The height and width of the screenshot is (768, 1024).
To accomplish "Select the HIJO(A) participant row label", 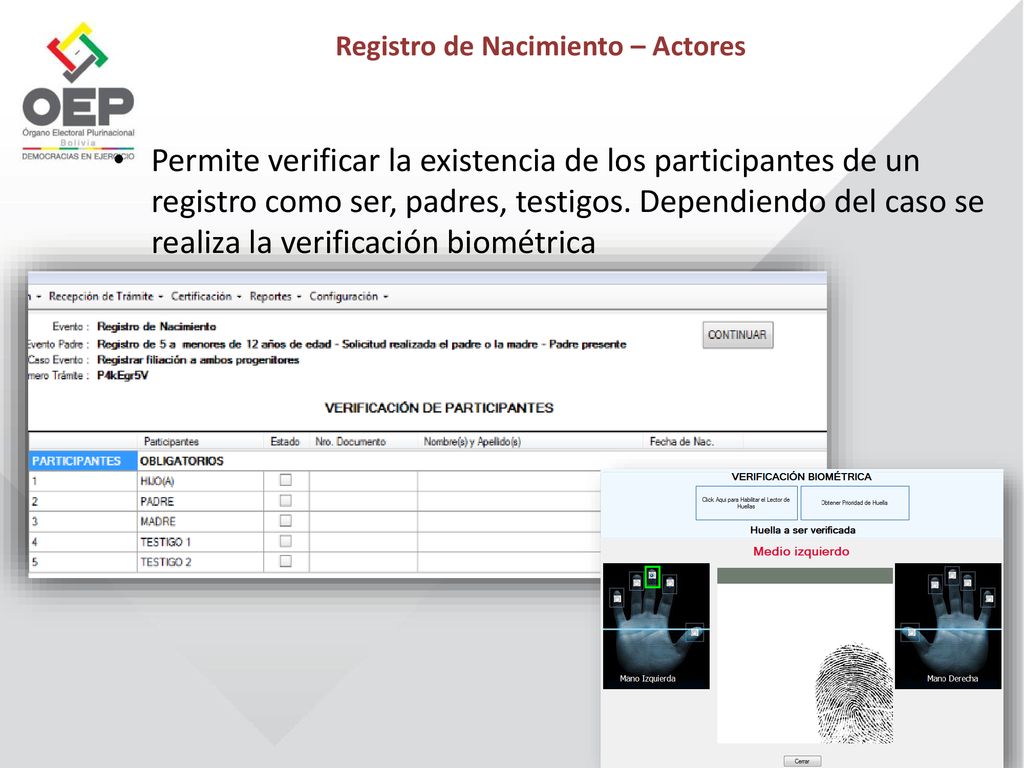I will (157, 481).
